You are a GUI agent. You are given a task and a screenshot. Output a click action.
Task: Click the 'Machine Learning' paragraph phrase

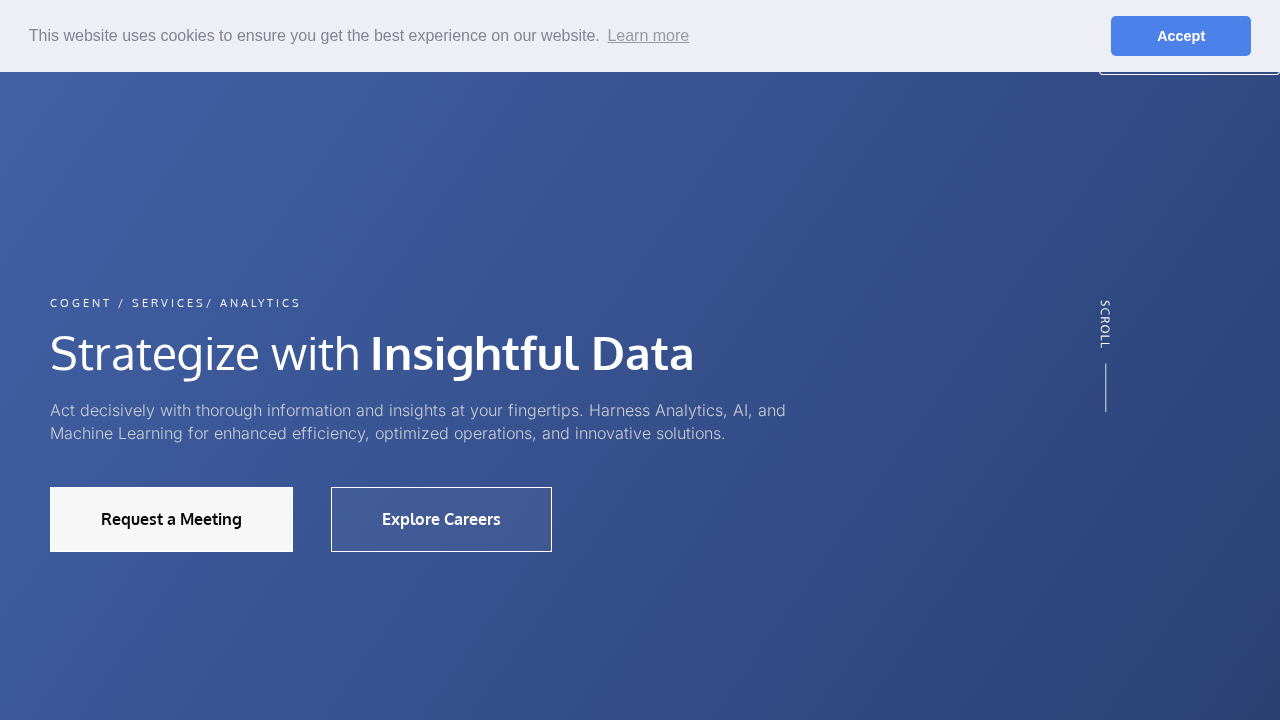[116, 434]
